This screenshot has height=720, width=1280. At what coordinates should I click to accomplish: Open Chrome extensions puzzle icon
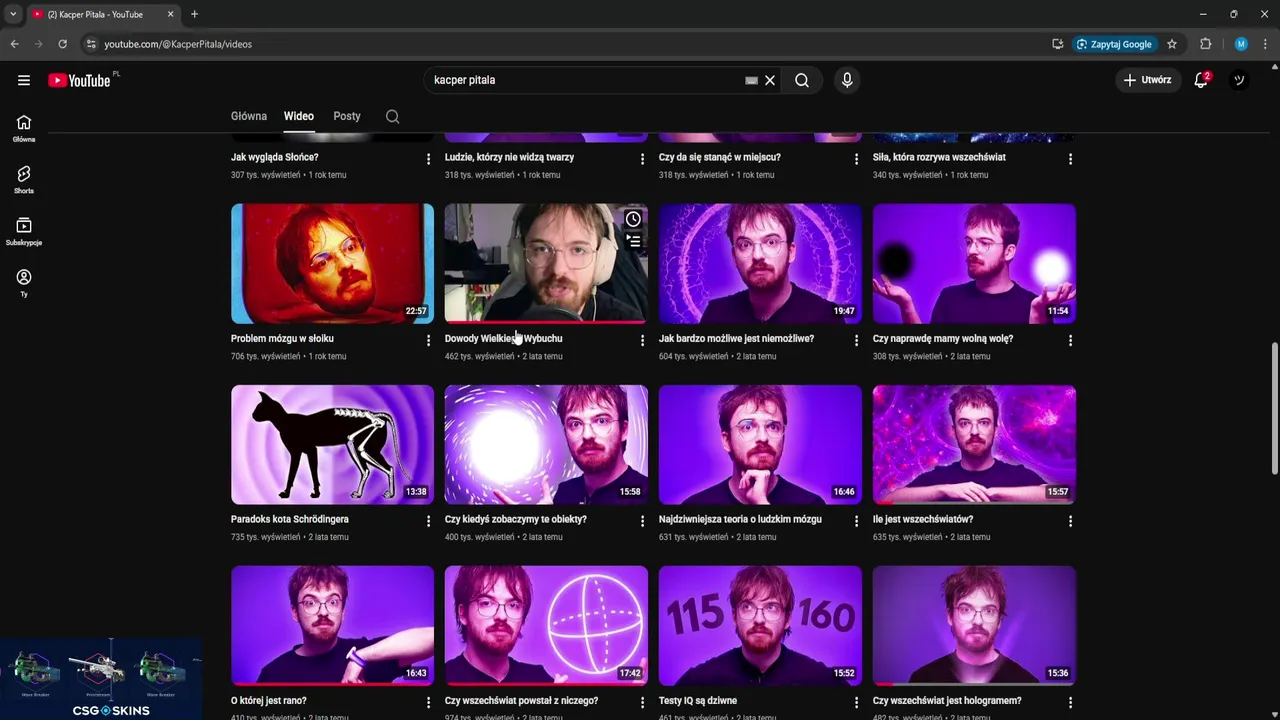pyautogui.click(x=1205, y=44)
